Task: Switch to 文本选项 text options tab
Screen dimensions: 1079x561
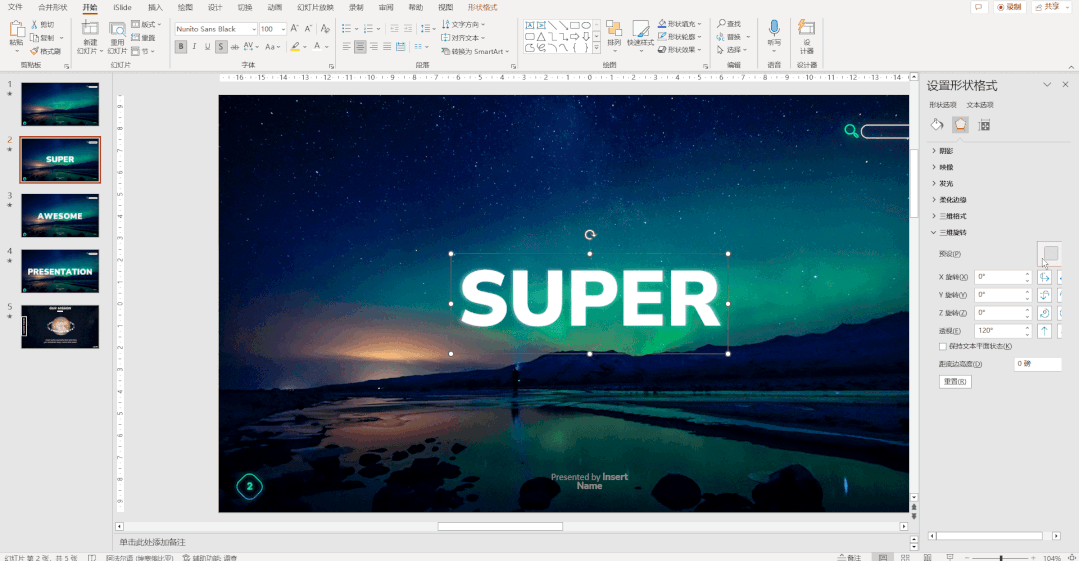Action: coord(980,105)
